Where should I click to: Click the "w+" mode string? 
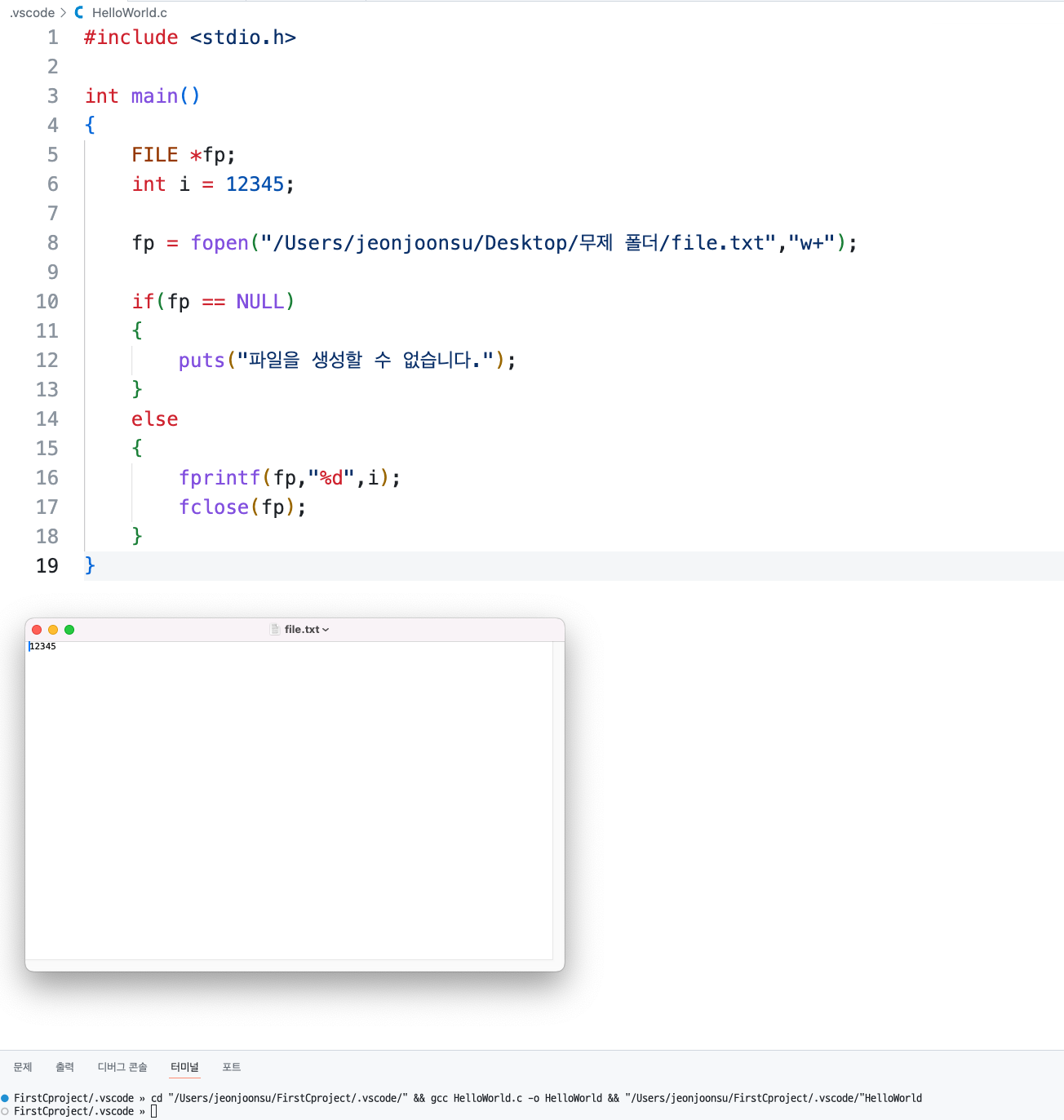(811, 243)
